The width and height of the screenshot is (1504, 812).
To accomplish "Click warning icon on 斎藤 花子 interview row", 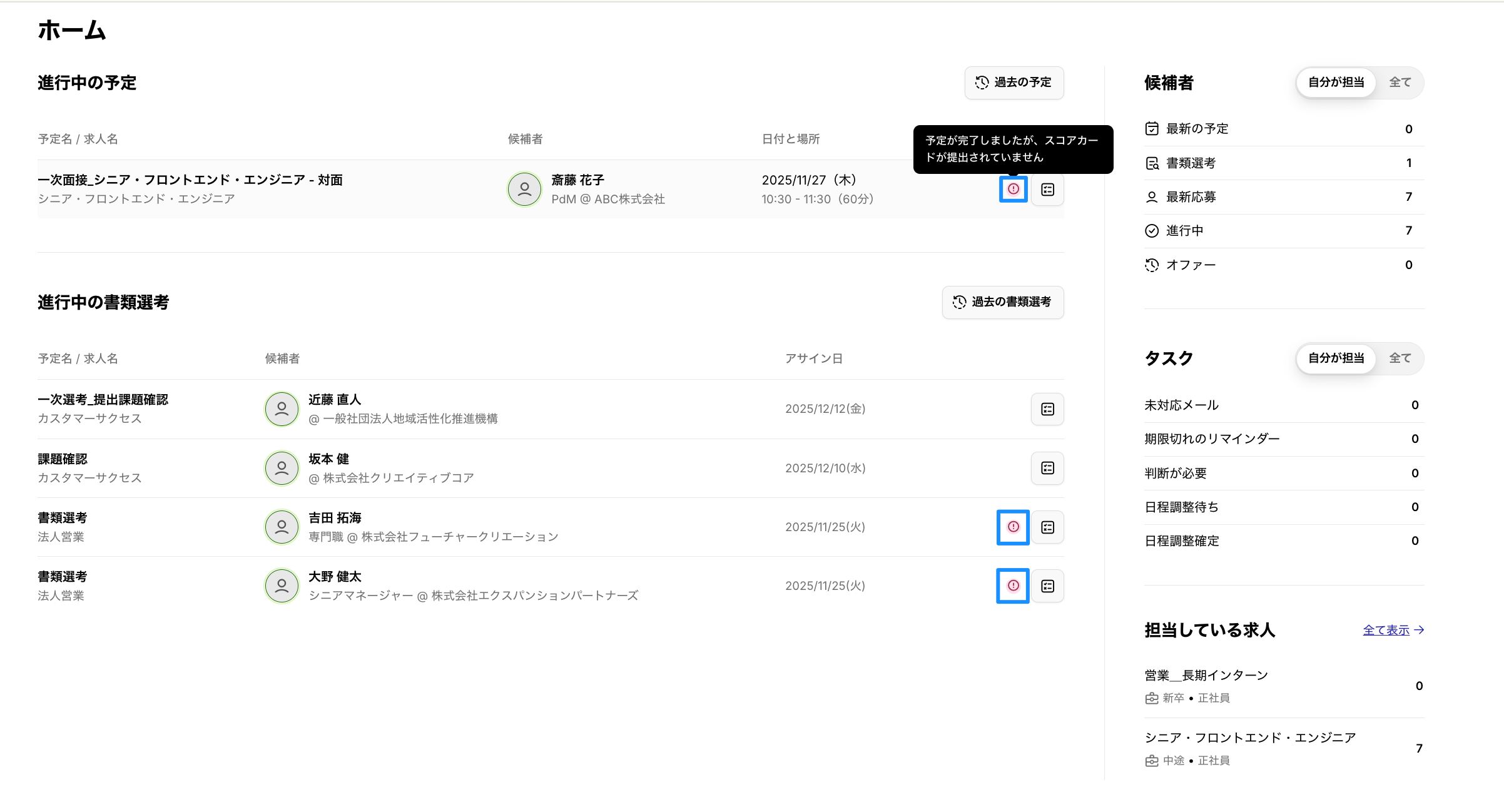I will tap(1013, 189).
